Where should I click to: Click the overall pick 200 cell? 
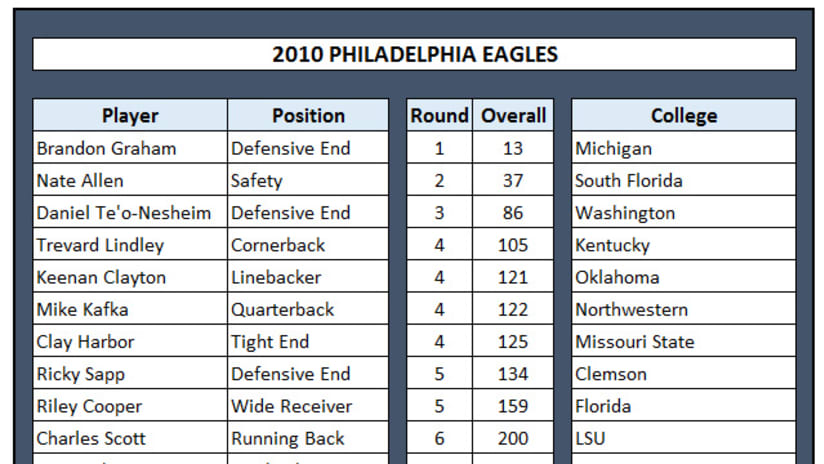[513, 438]
